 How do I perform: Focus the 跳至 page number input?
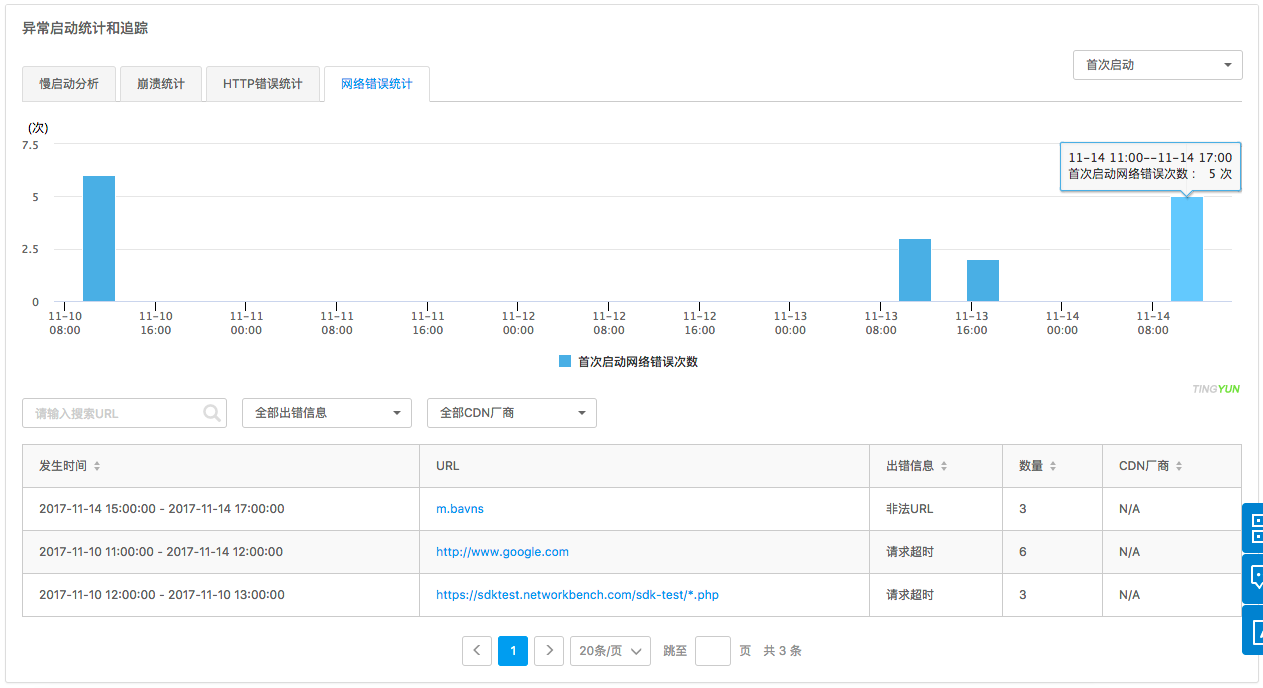[x=712, y=651]
